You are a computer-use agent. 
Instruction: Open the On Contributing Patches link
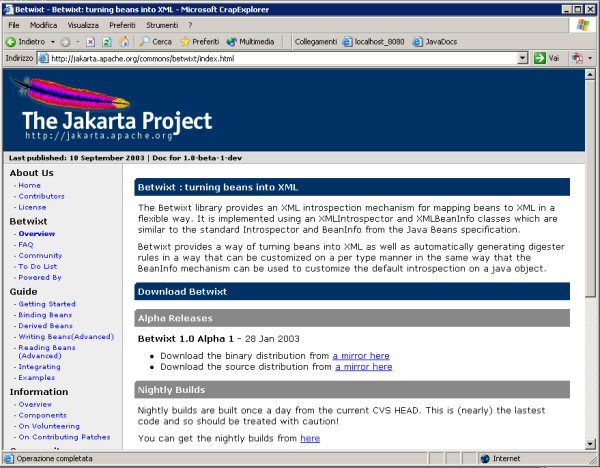(x=64, y=437)
